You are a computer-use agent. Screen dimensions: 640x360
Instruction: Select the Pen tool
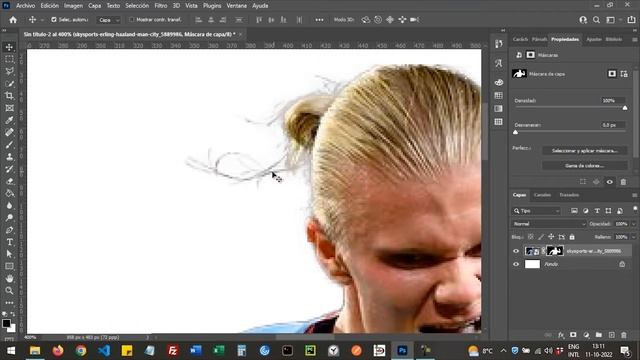point(9,230)
